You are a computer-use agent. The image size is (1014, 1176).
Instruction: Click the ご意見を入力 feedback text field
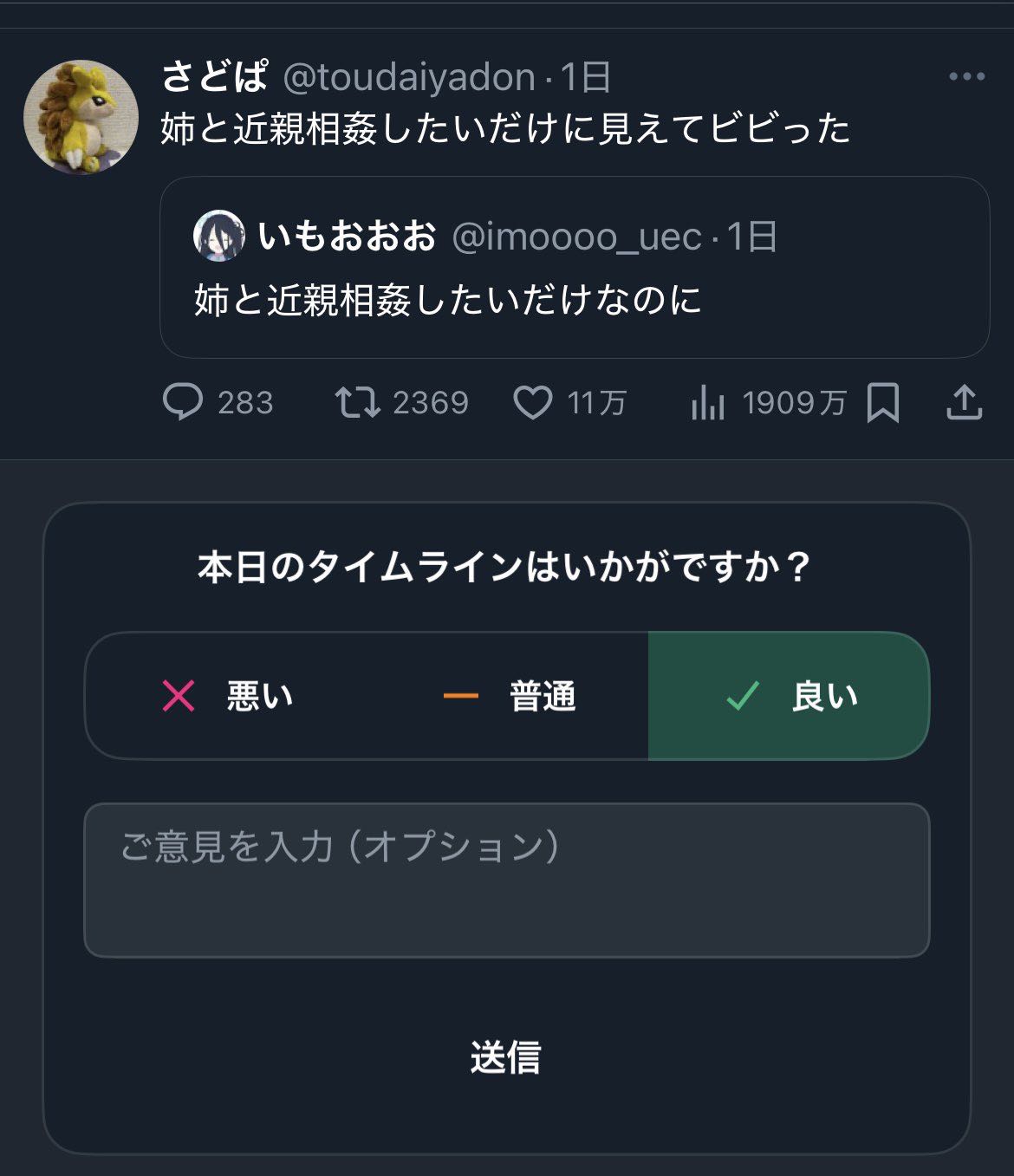[x=506, y=880]
